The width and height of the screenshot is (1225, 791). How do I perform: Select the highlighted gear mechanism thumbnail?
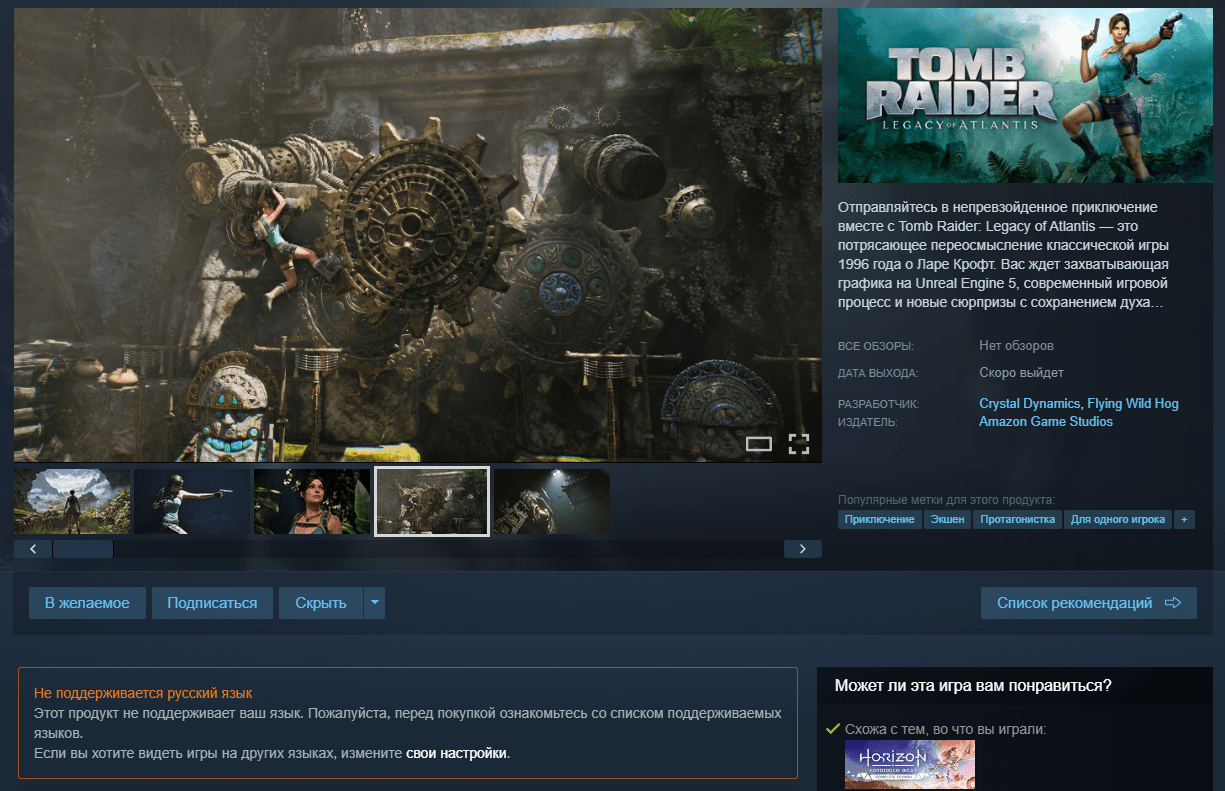pos(432,501)
